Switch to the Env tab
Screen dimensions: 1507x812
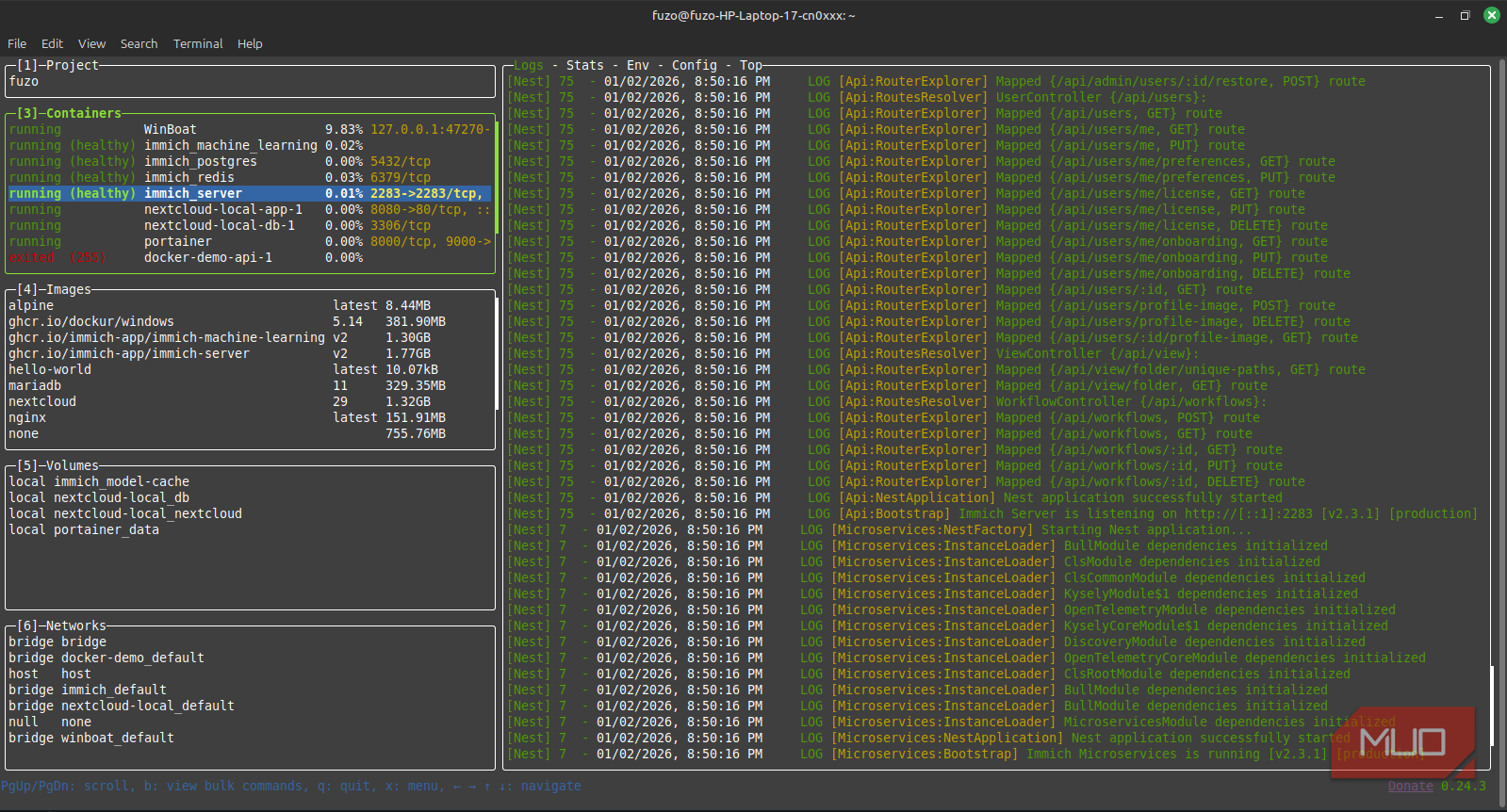tap(638, 65)
